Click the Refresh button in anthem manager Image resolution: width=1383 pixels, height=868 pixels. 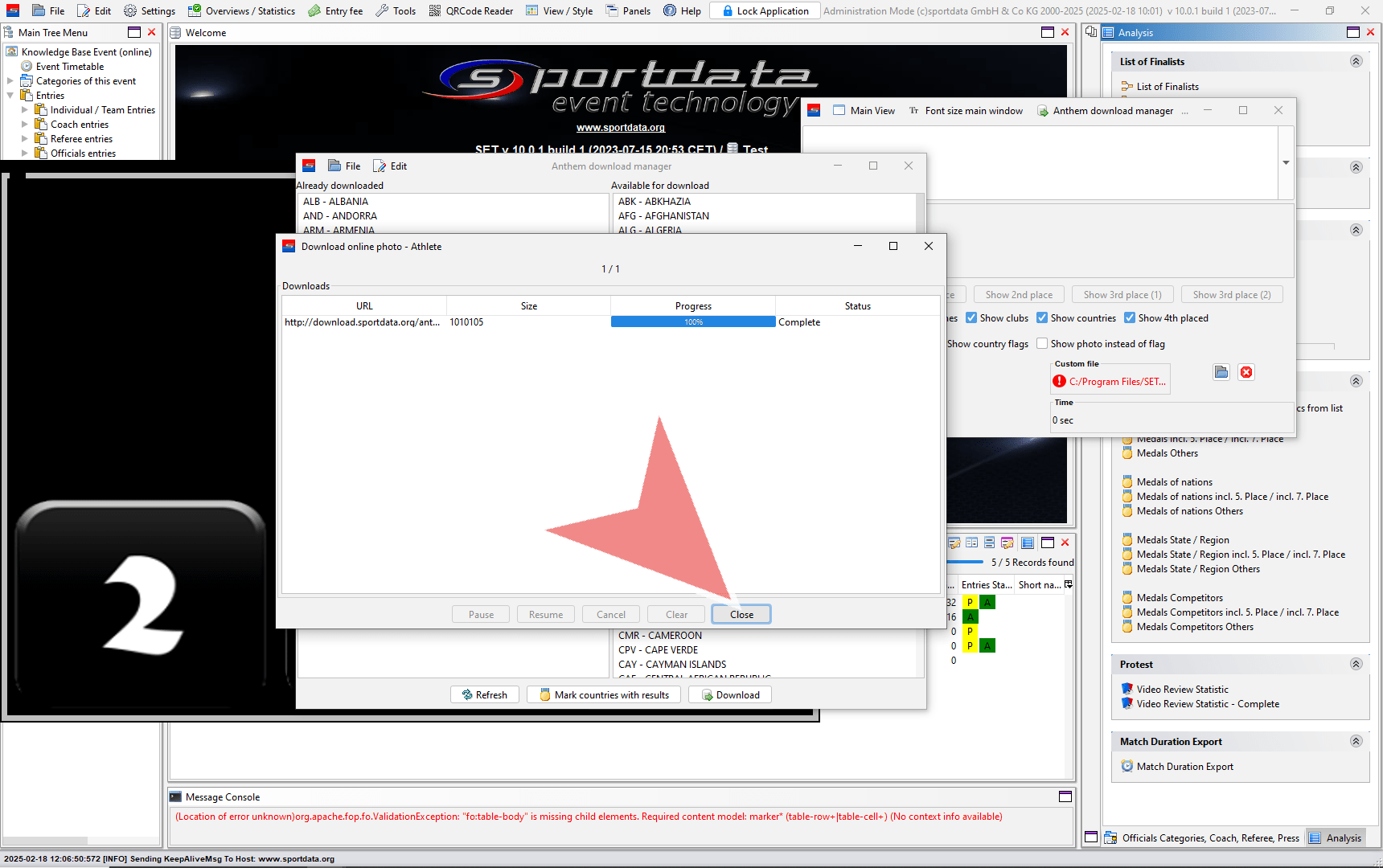[x=485, y=695]
